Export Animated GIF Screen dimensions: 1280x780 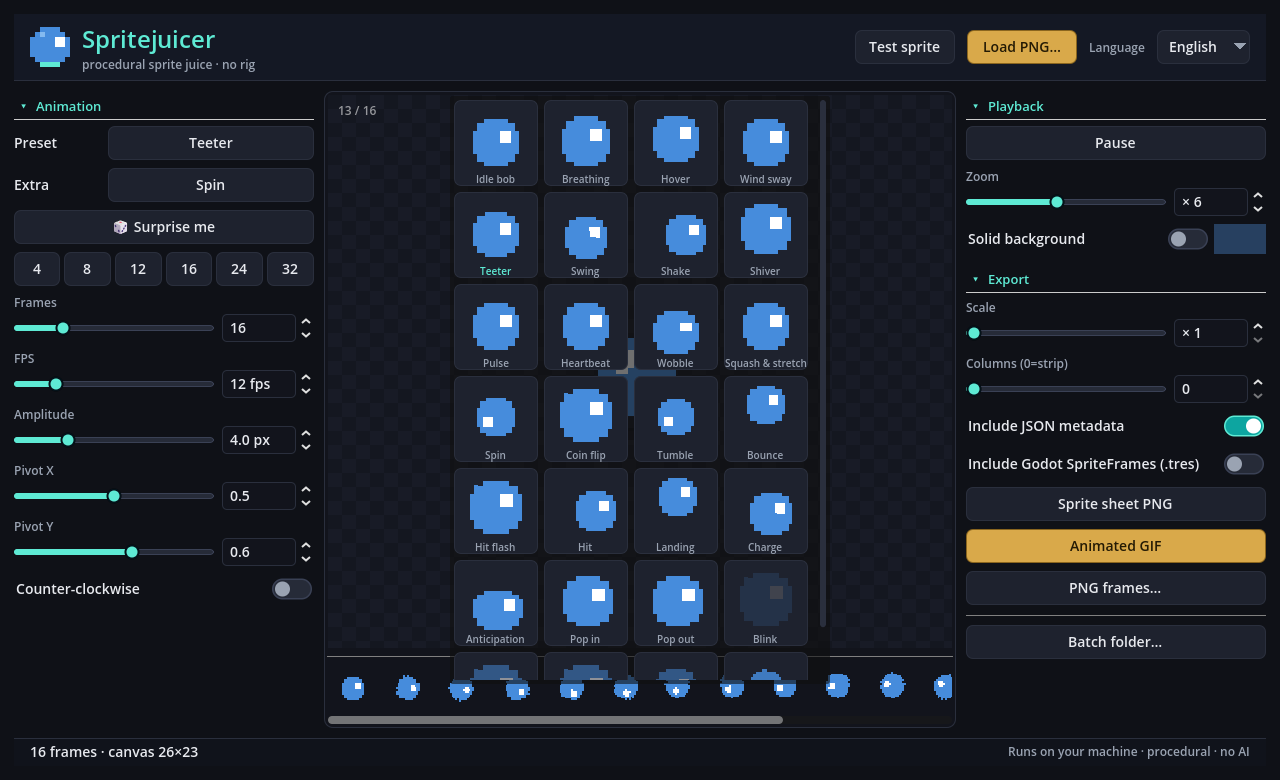[x=1115, y=546]
